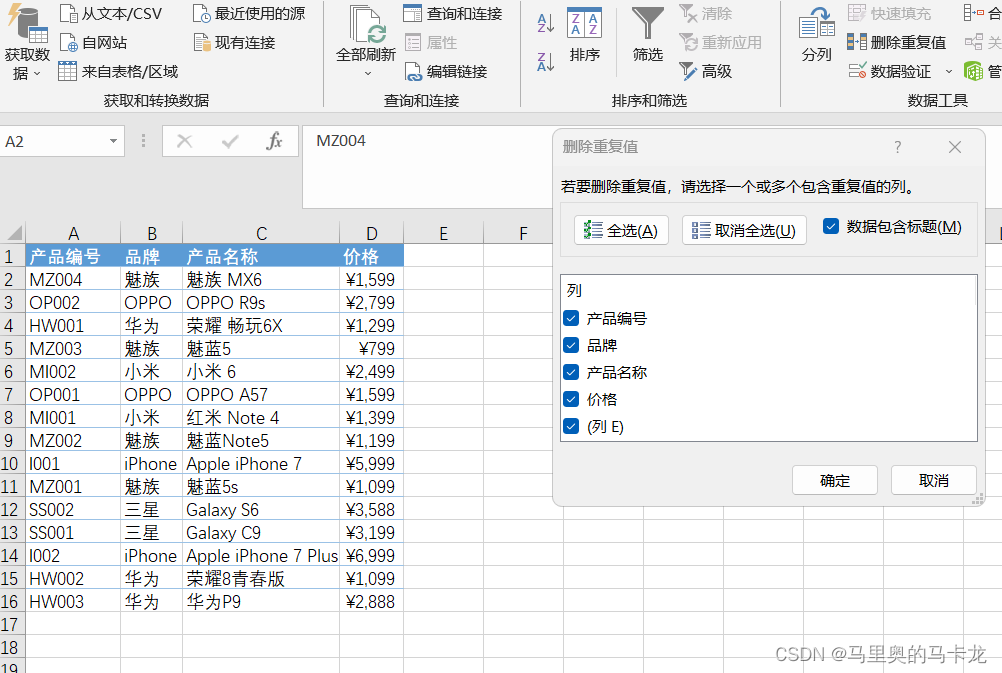Click 重新应用 filter
Viewport: 1002px width, 673px height.
click(x=721, y=43)
